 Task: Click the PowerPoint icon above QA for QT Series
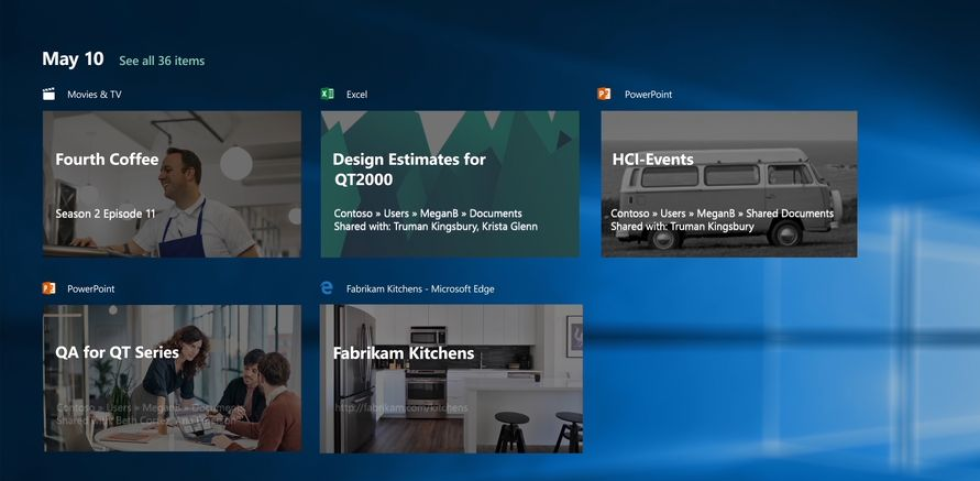click(x=49, y=288)
